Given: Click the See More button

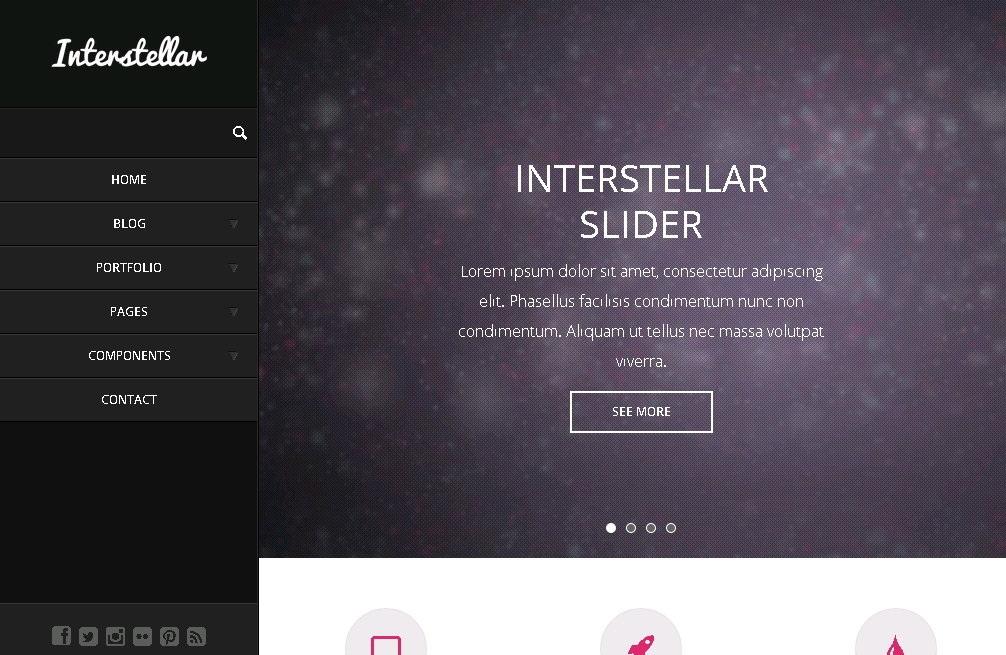Looking at the screenshot, I should tap(641, 412).
